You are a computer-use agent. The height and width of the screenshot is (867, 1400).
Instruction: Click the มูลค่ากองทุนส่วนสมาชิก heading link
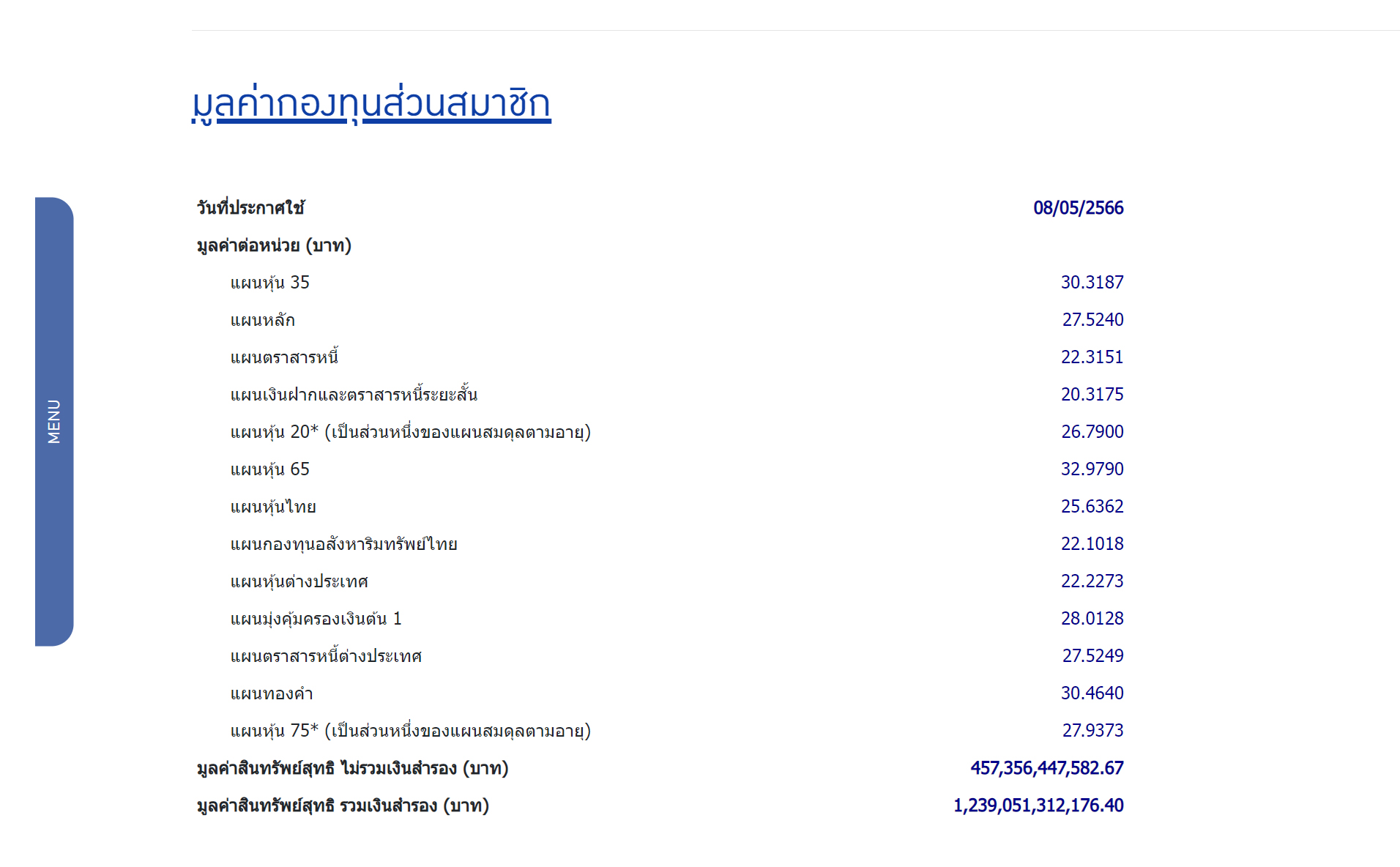[x=371, y=103]
